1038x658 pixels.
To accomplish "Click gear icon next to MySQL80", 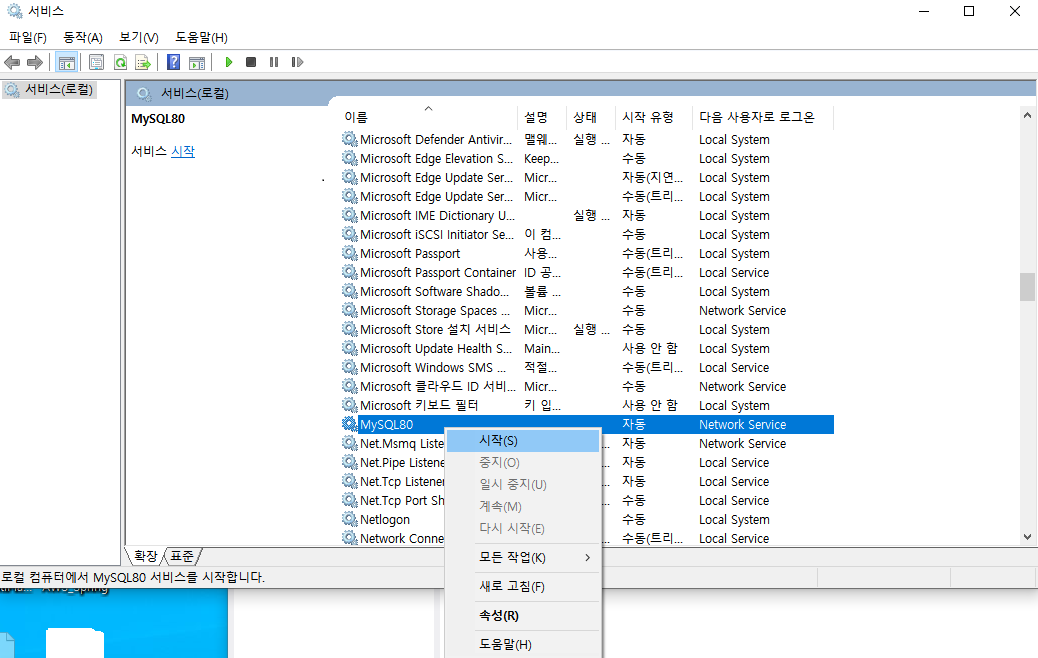I will point(350,424).
